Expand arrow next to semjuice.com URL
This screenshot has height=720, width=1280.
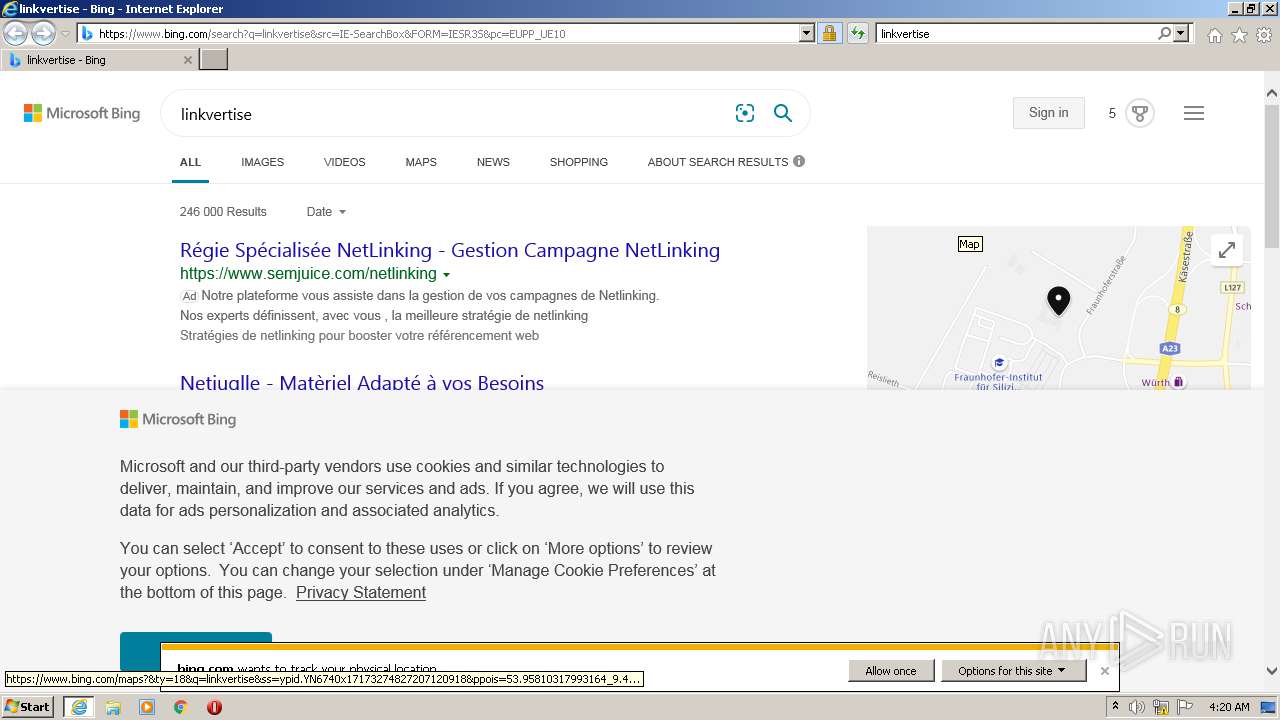[x=446, y=275]
